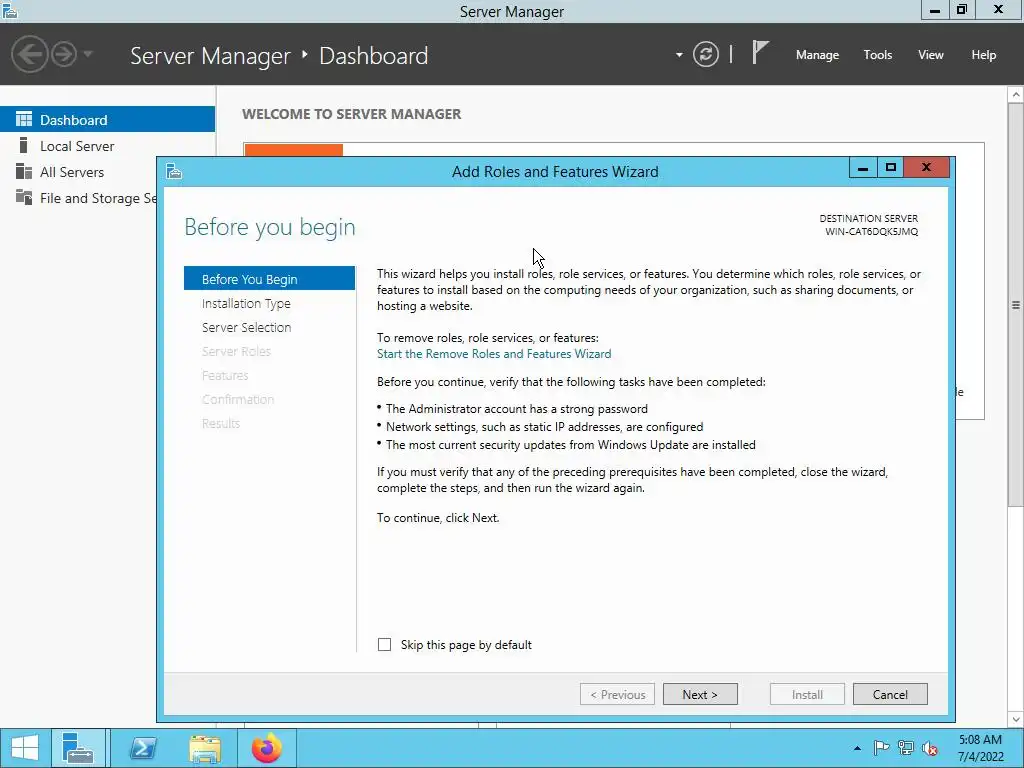Click the Cancel button in the wizard
This screenshot has height=768, width=1024.
(890, 694)
